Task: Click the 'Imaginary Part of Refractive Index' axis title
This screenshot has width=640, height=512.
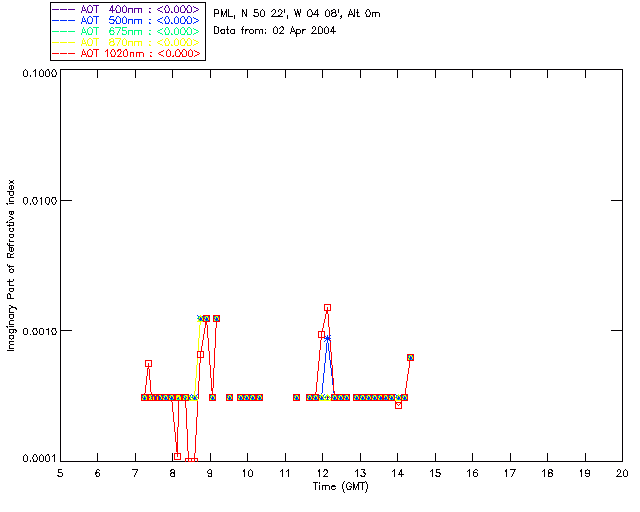Action: [x=11, y=265]
